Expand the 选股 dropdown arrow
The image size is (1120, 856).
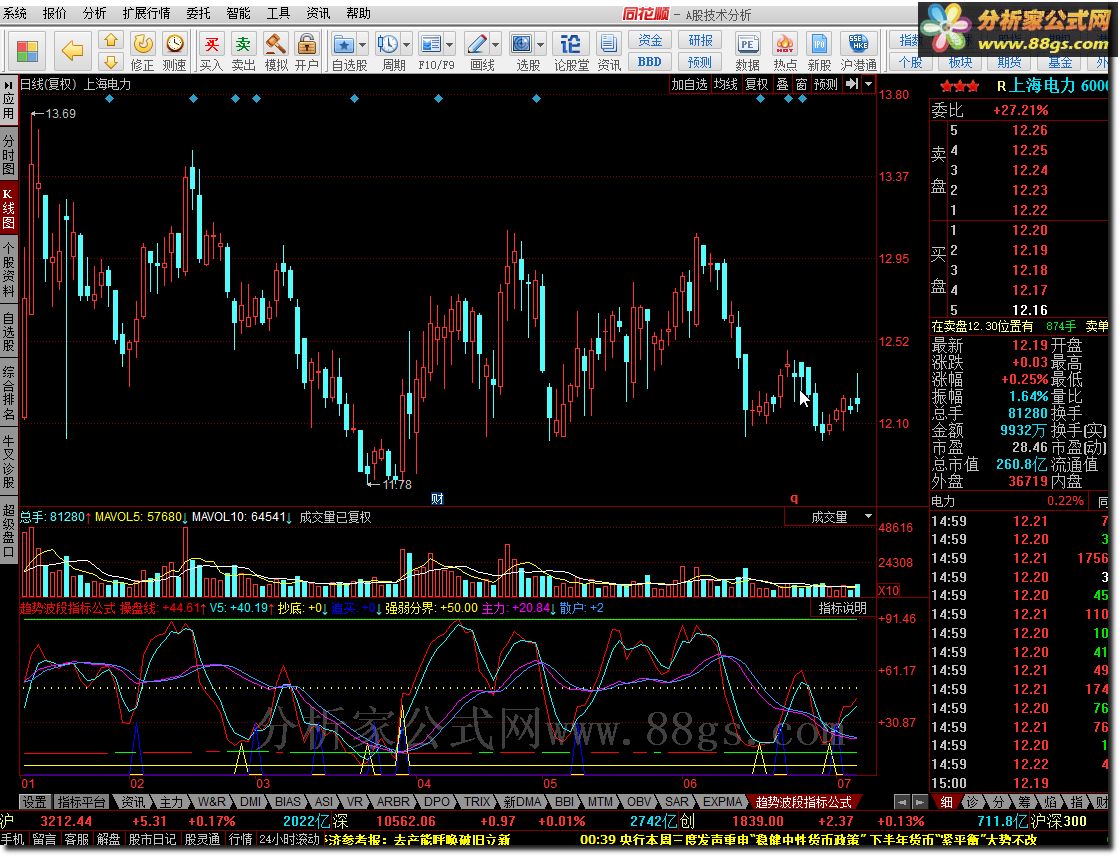(540, 44)
